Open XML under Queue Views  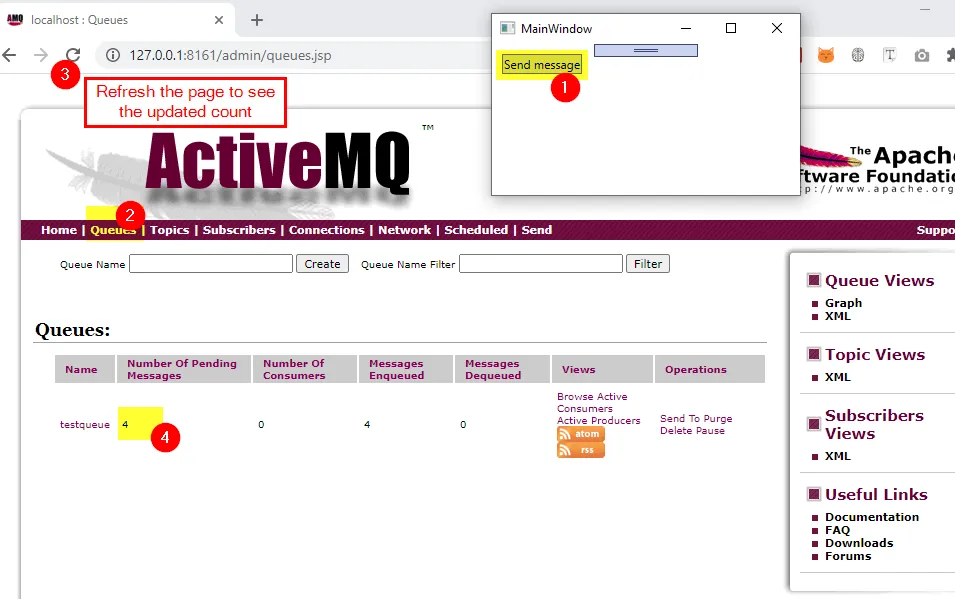pyautogui.click(x=837, y=316)
